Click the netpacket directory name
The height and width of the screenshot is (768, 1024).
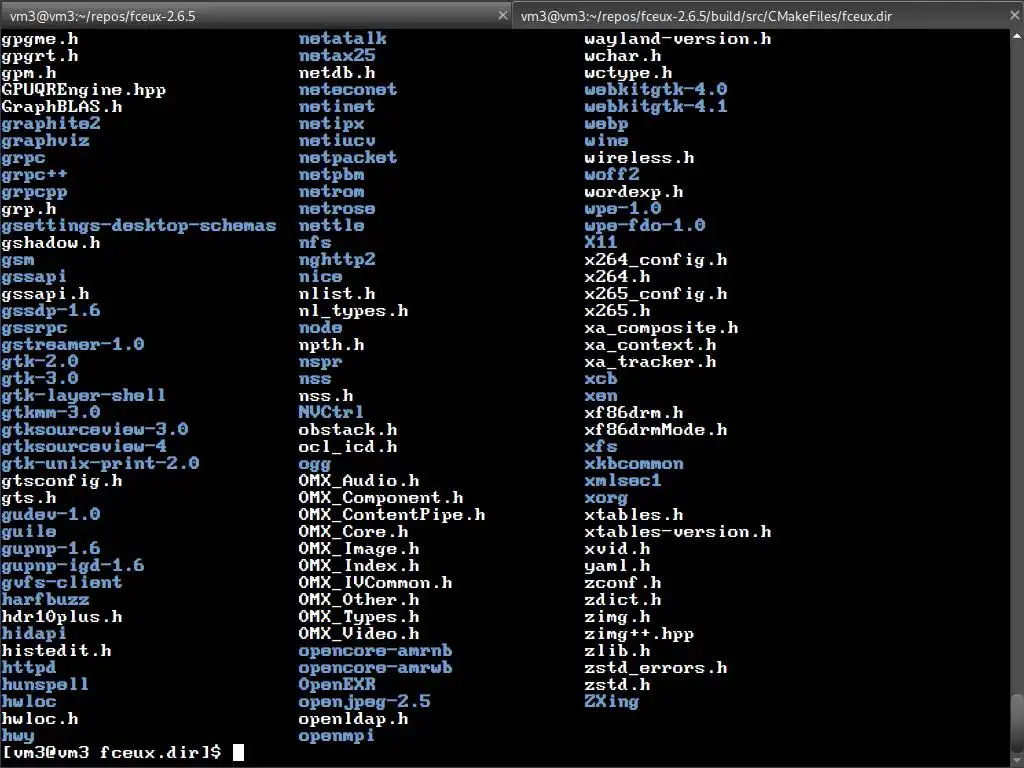348,157
